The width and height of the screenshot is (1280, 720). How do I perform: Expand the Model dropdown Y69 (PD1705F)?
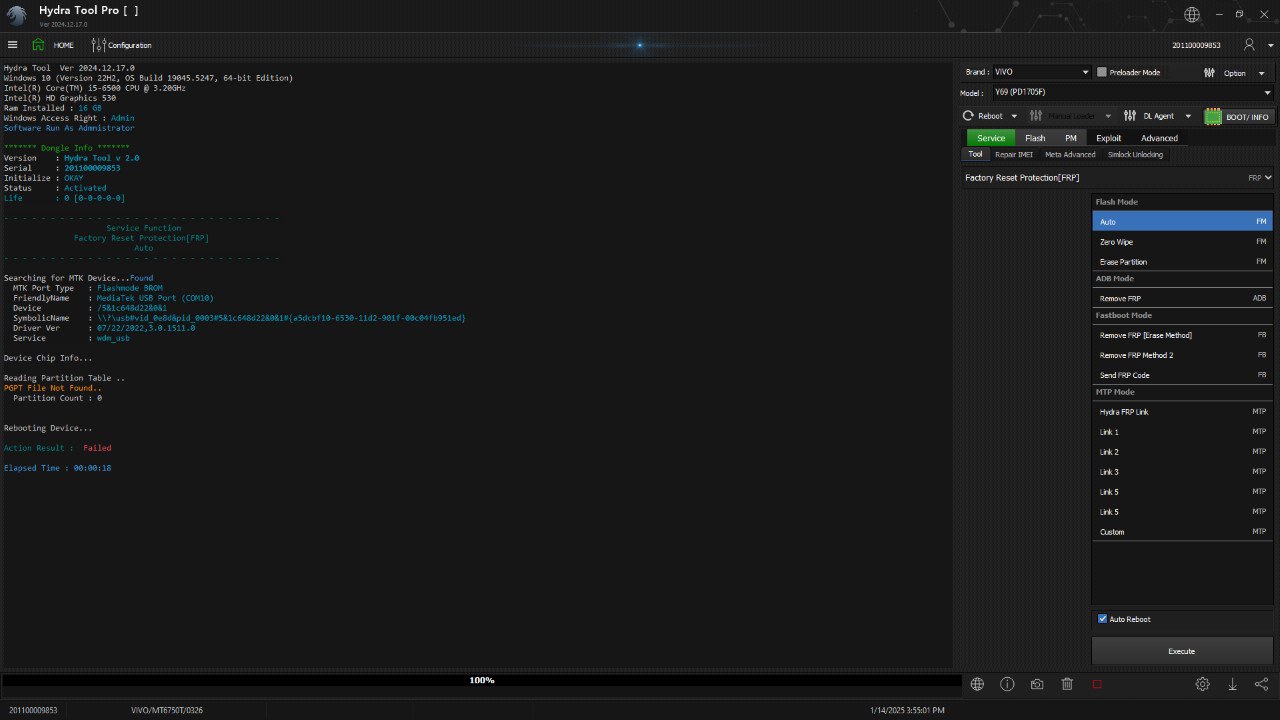(x=1131, y=93)
